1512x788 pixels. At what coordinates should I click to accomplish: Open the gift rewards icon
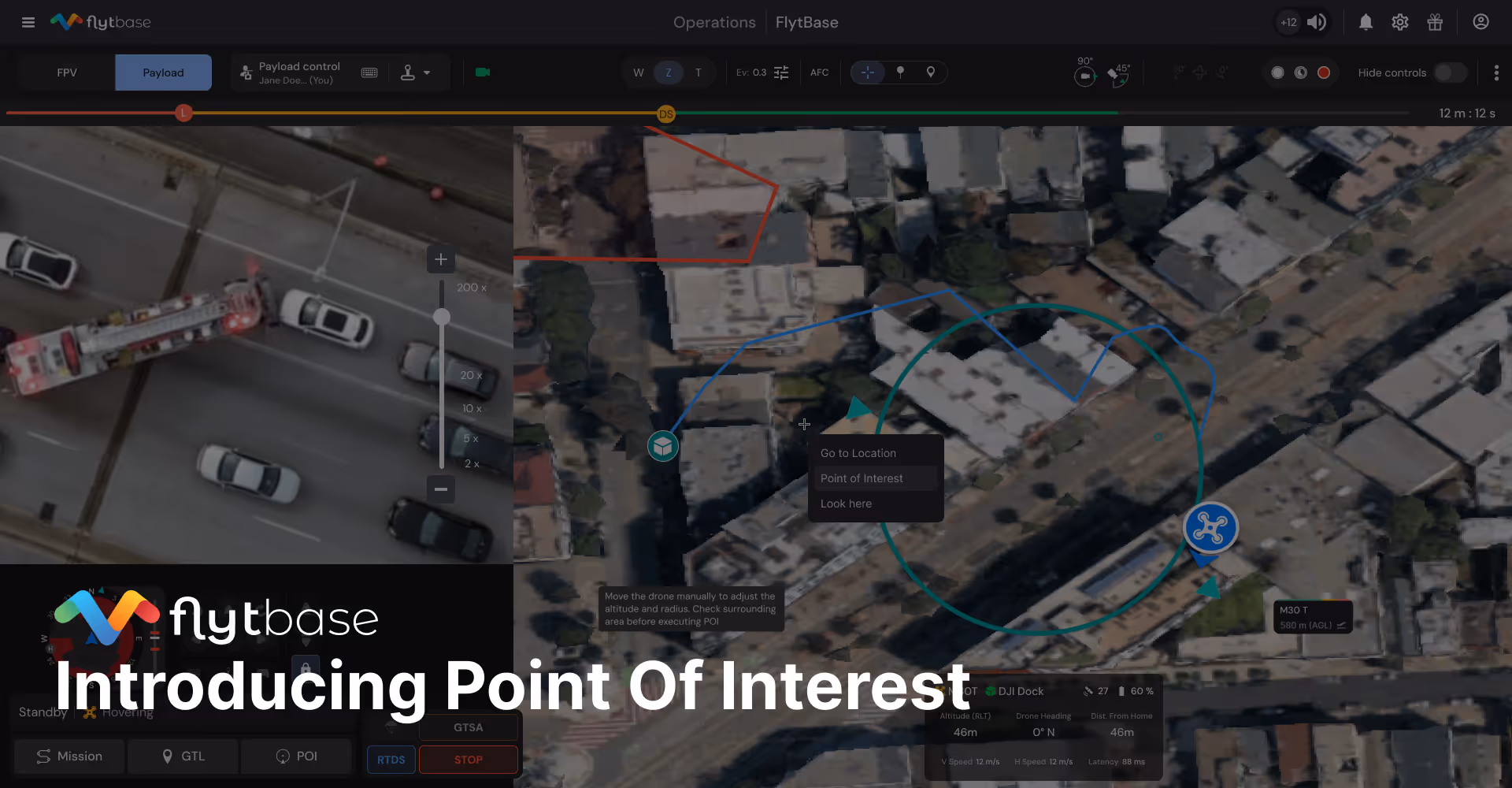tap(1435, 22)
